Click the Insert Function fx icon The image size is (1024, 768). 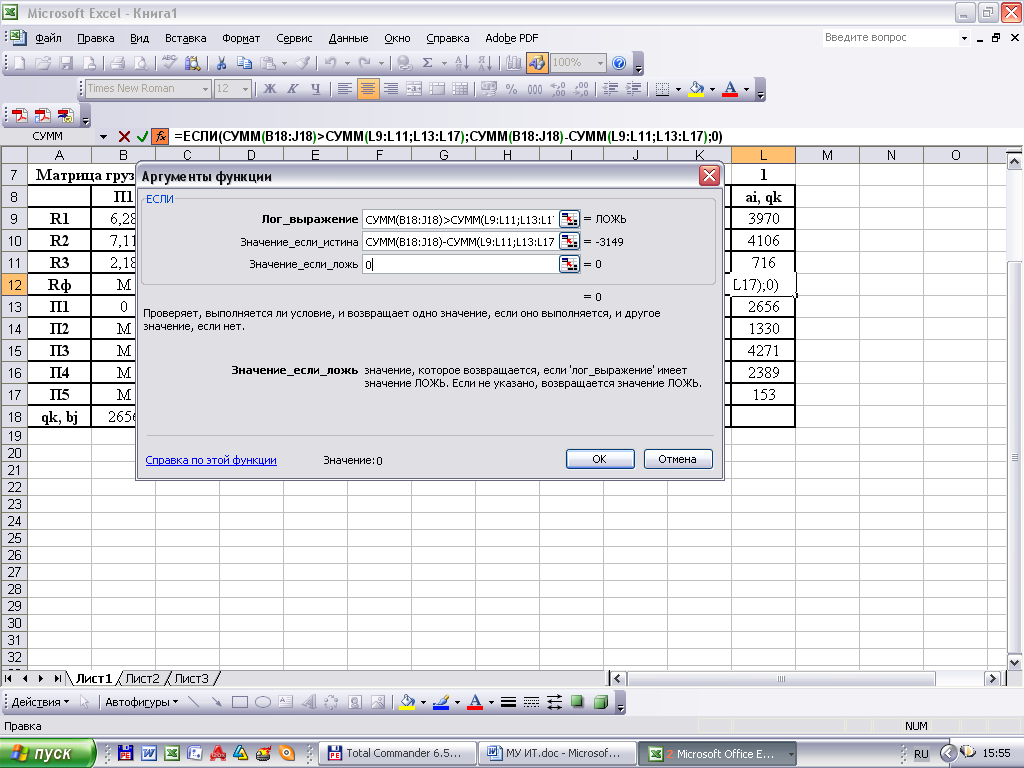pos(160,136)
